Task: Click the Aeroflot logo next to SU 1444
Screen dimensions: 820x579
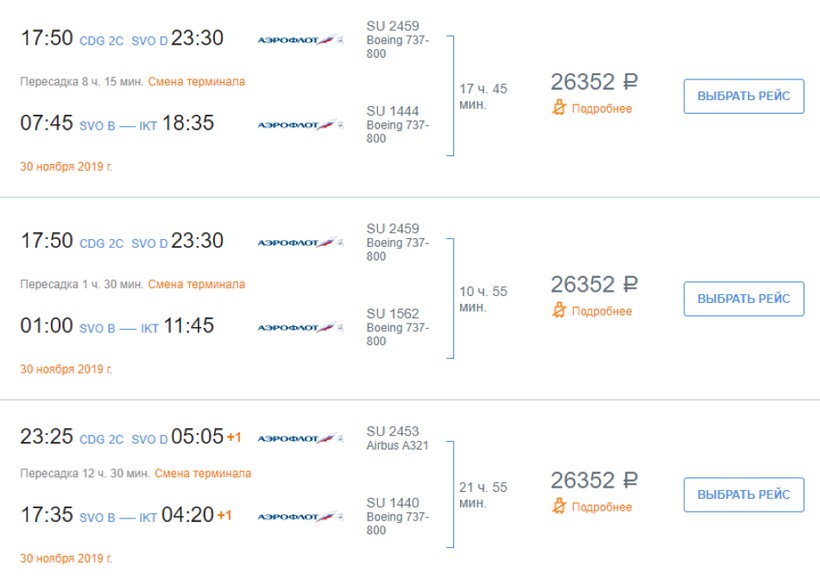Action: coord(300,125)
